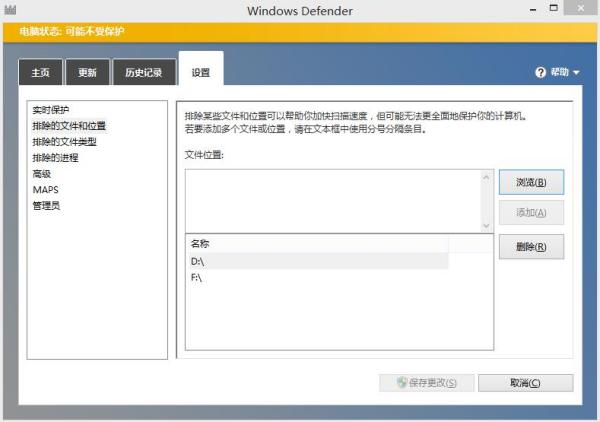600x422 pixels.
Task: Minimize the Windows Defender window
Action: 533,9
